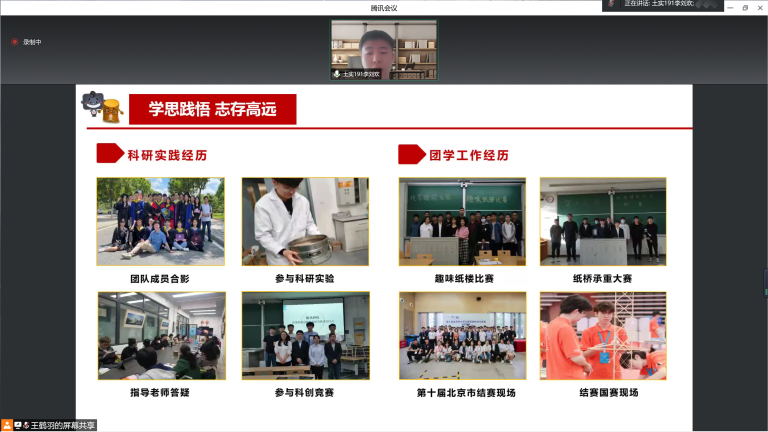Click the screen share icon at bottom-left
Screen dimensions: 768x432
pyautogui.click(x=18, y=425)
